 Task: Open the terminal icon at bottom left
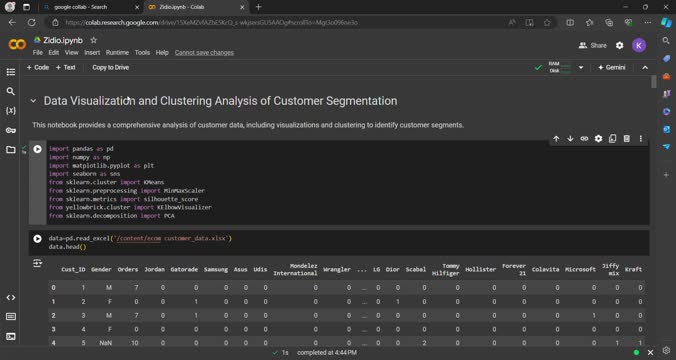11,336
